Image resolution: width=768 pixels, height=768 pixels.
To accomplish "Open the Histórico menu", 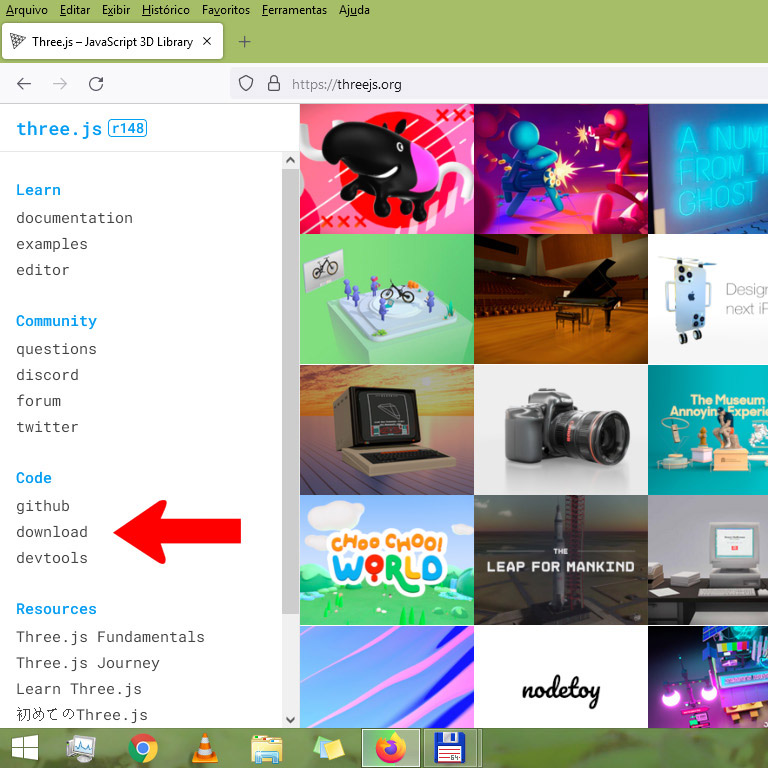I will click(165, 10).
